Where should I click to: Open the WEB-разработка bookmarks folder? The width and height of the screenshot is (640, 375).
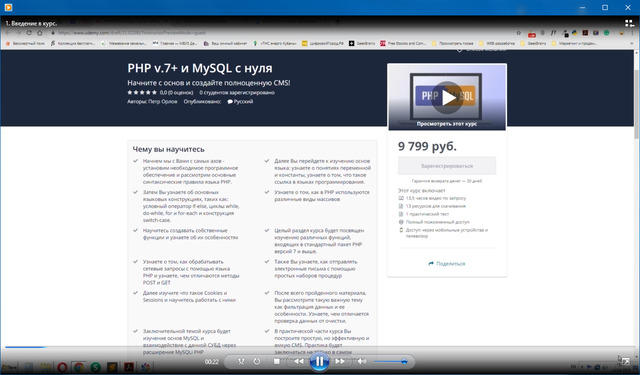[497, 43]
